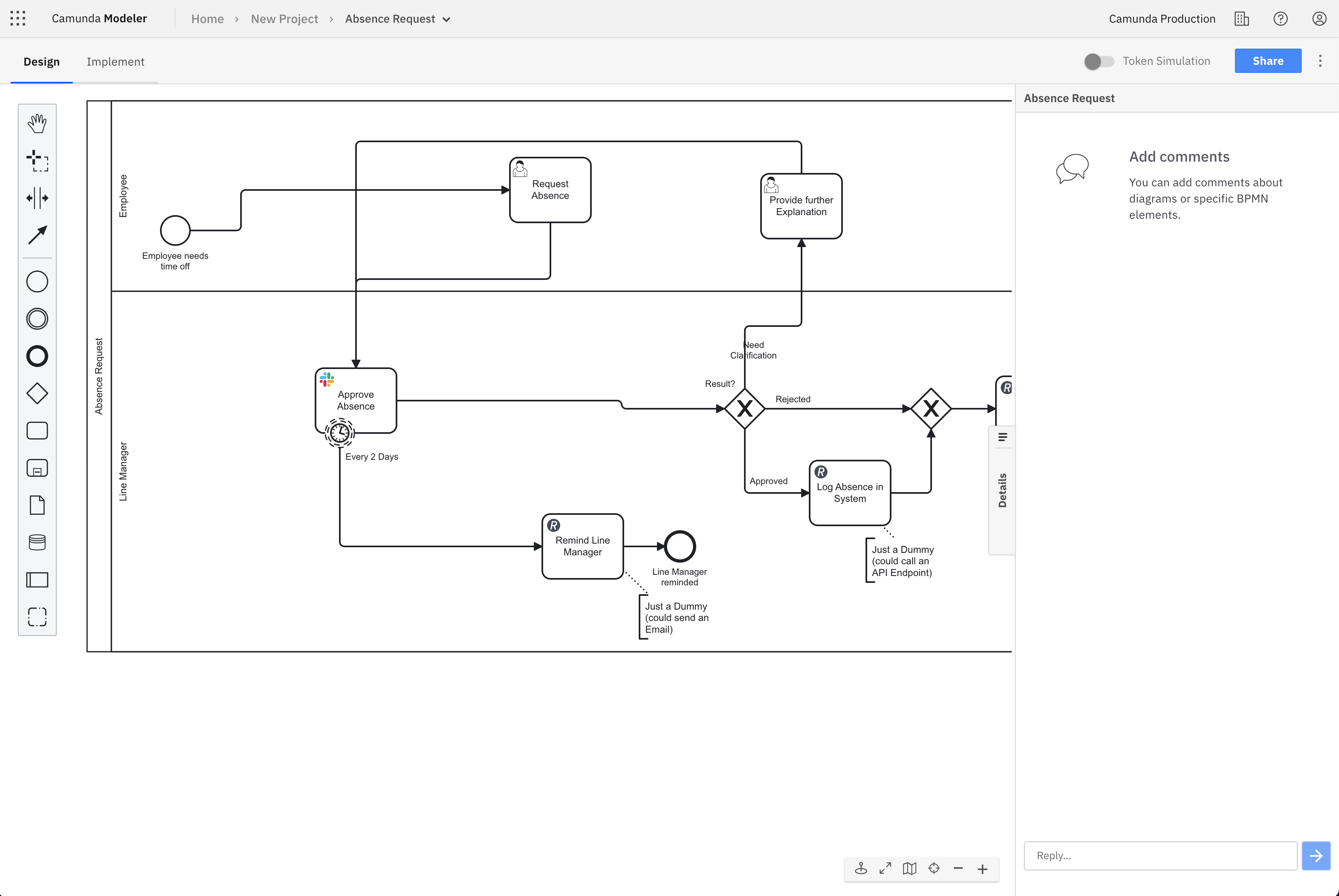Open the minimap on the canvas
The width and height of the screenshot is (1339, 896).
coord(909,868)
